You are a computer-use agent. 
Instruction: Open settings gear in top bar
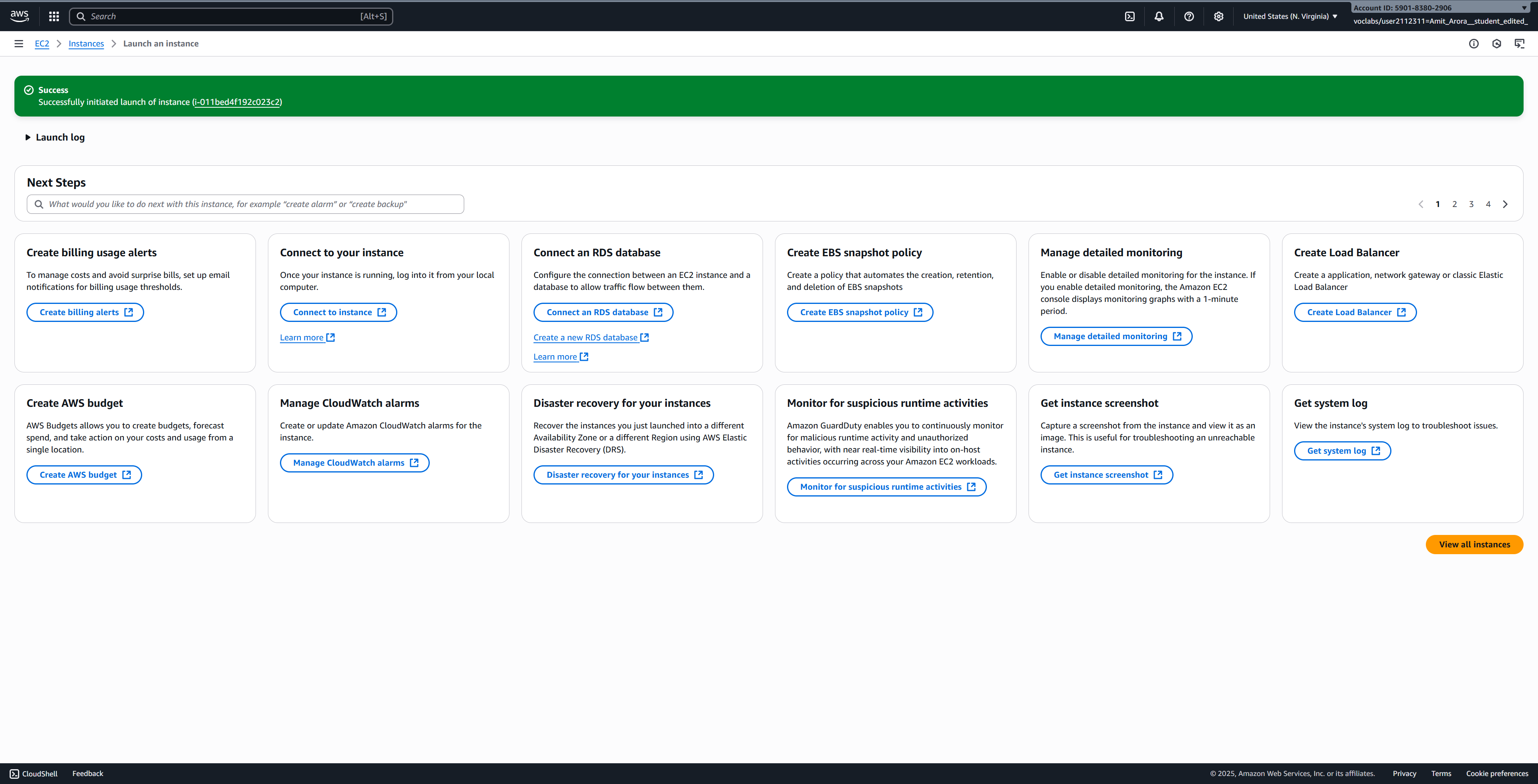click(x=1218, y=16)
